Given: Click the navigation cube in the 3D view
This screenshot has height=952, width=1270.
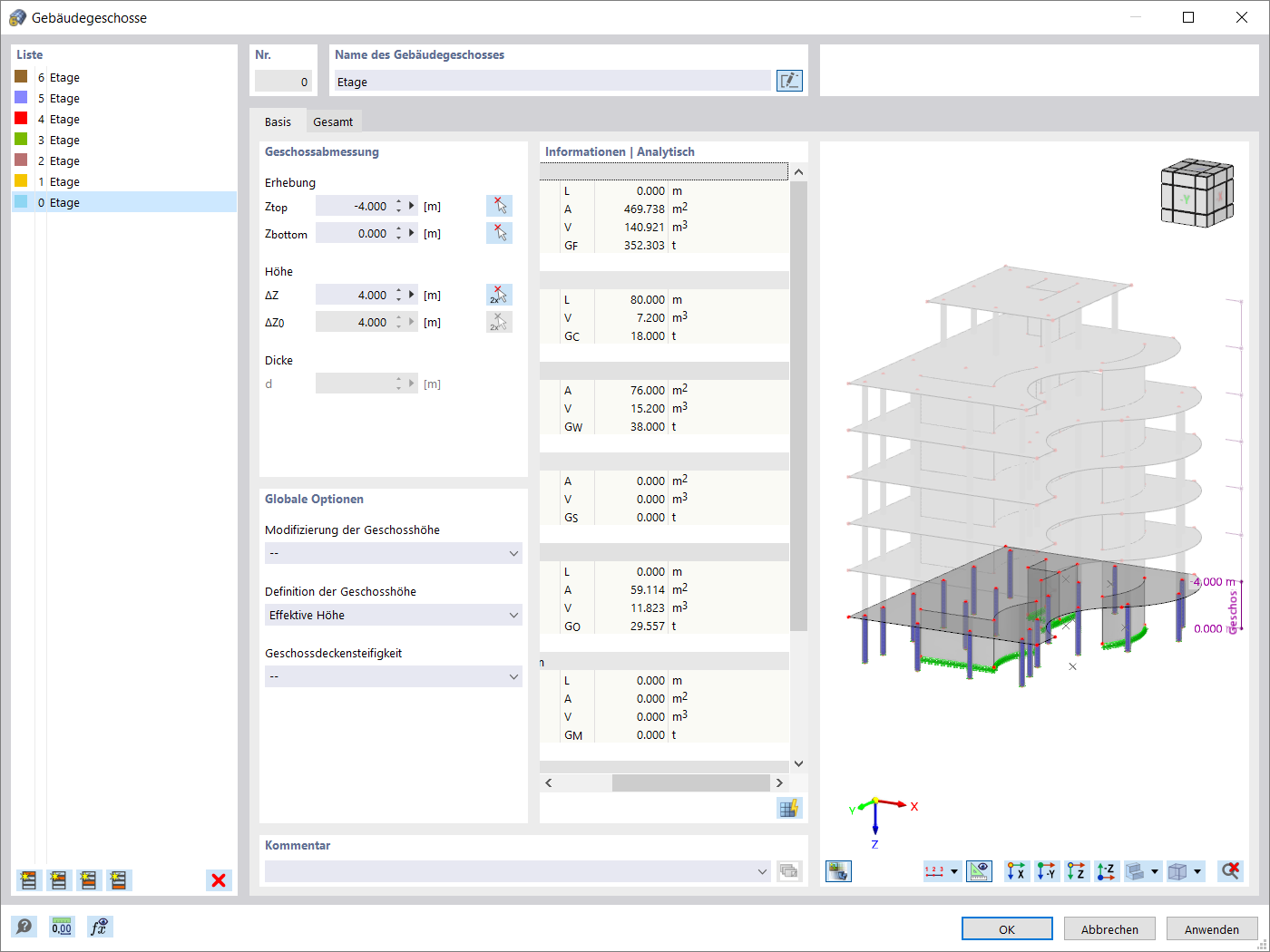Looking at the screenshot, I should click(x=1197, y=192).
